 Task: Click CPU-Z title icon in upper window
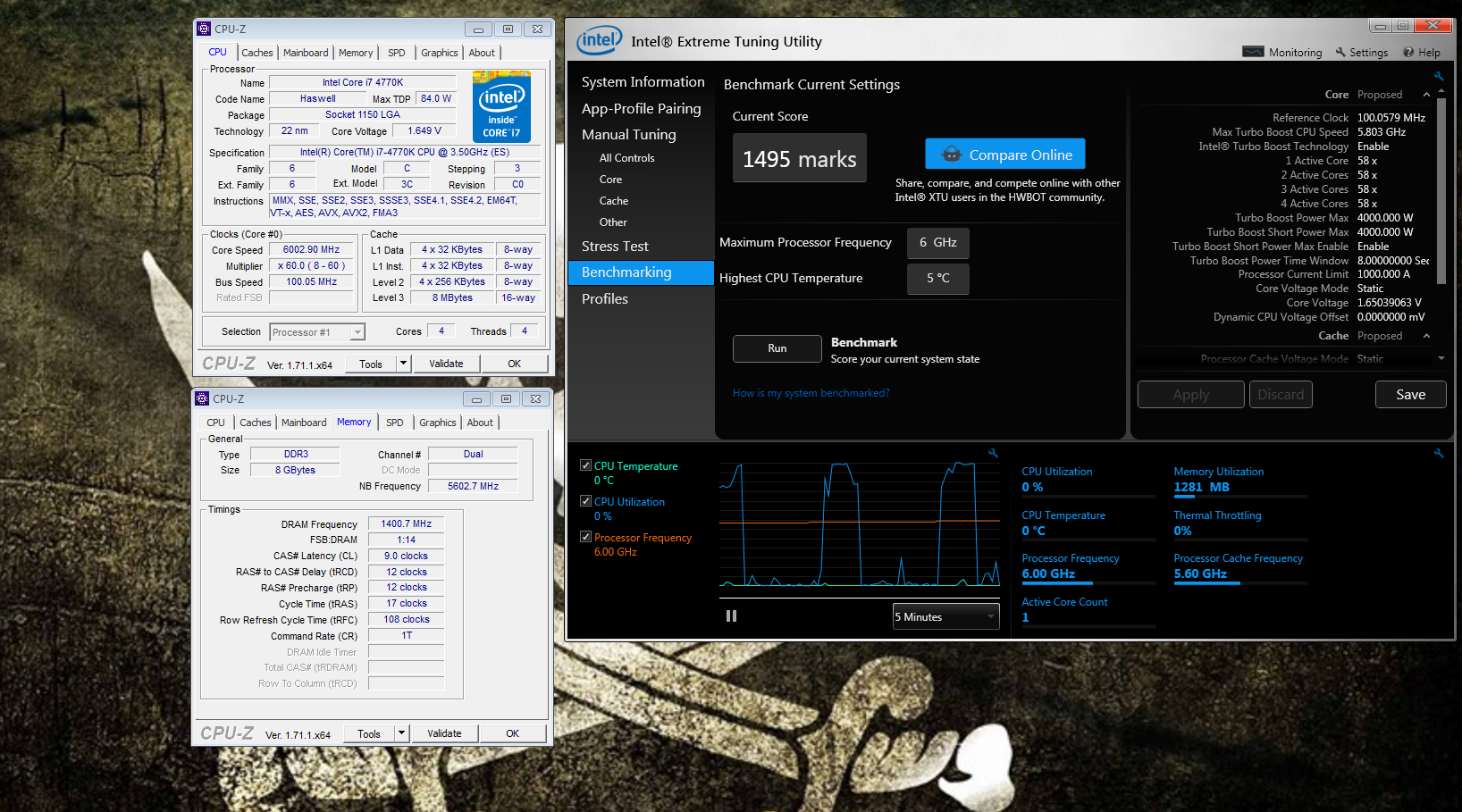(x=204, y=29)
